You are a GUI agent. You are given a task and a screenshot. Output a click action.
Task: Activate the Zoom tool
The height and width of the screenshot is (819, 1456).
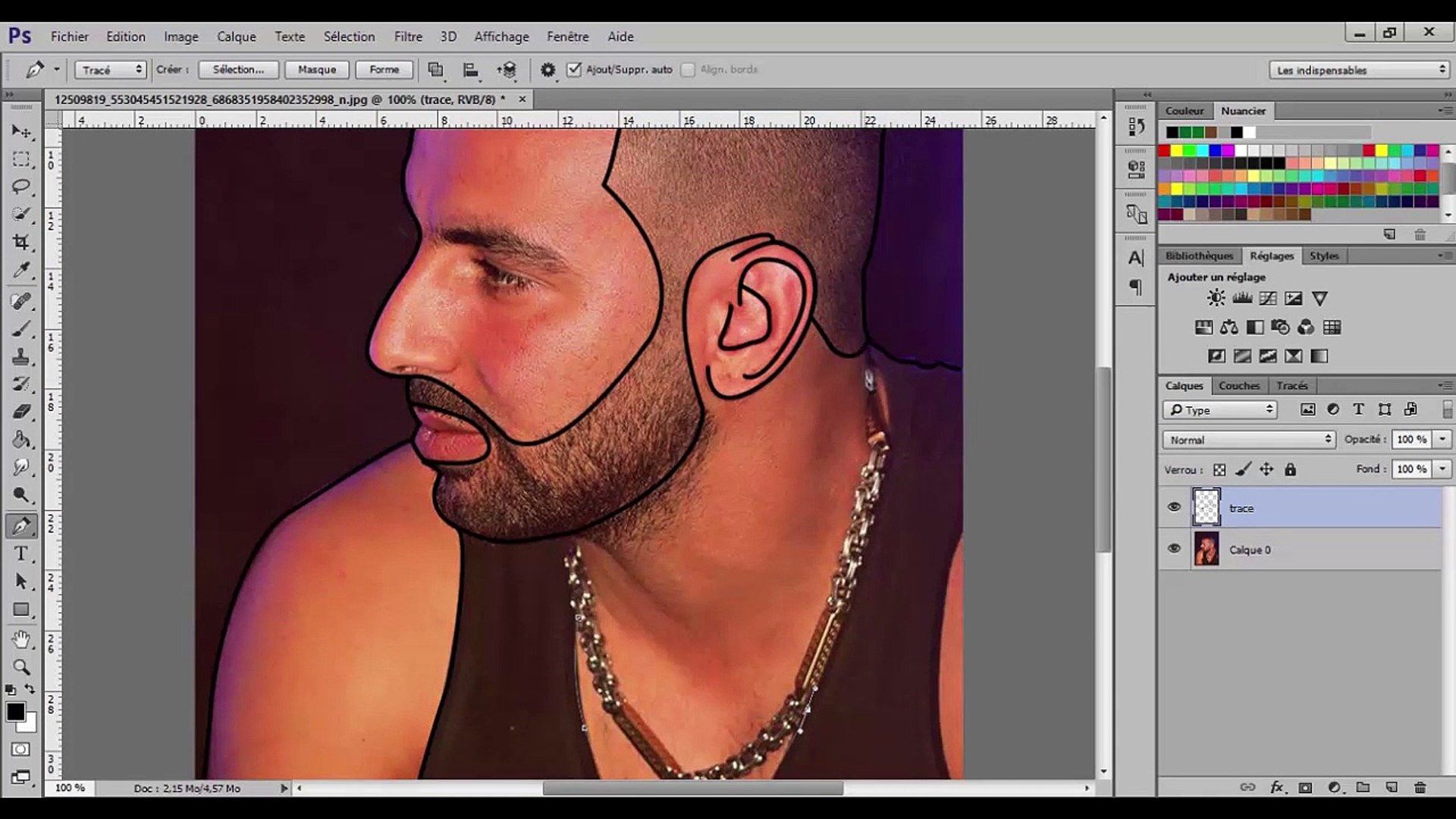click(x=21, y=667)
